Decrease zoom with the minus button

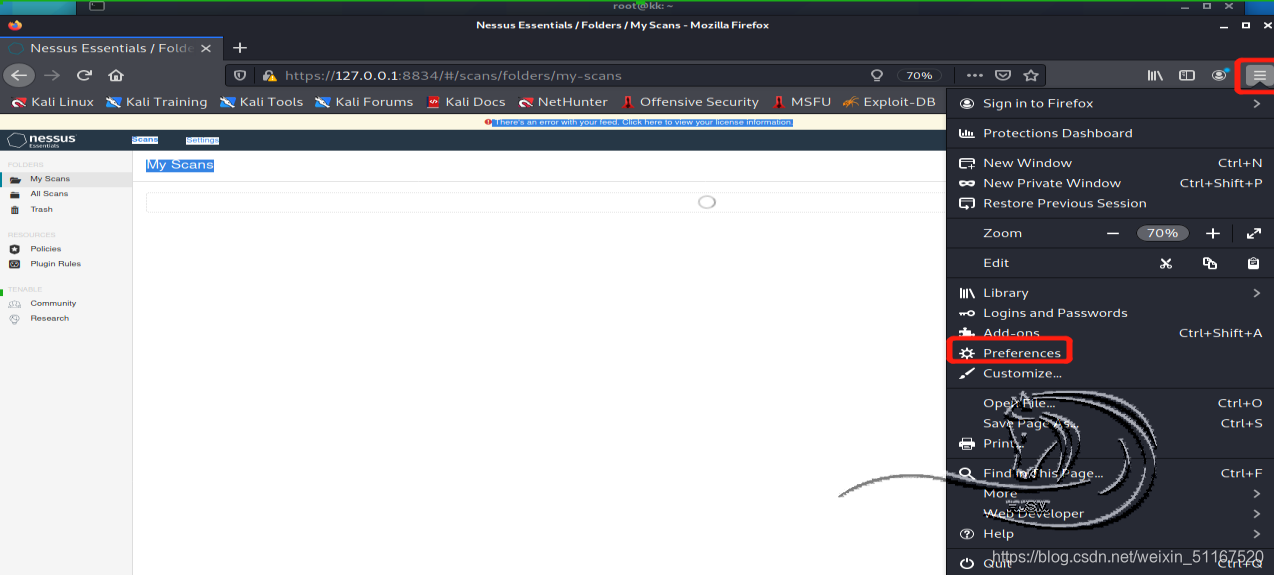(1113, 233)
